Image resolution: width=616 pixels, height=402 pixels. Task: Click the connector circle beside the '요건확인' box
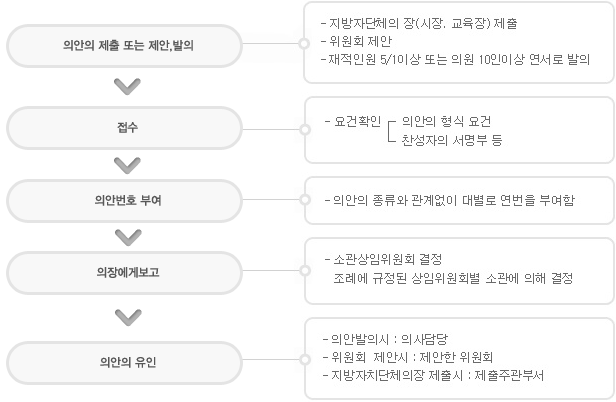(305, 130)
